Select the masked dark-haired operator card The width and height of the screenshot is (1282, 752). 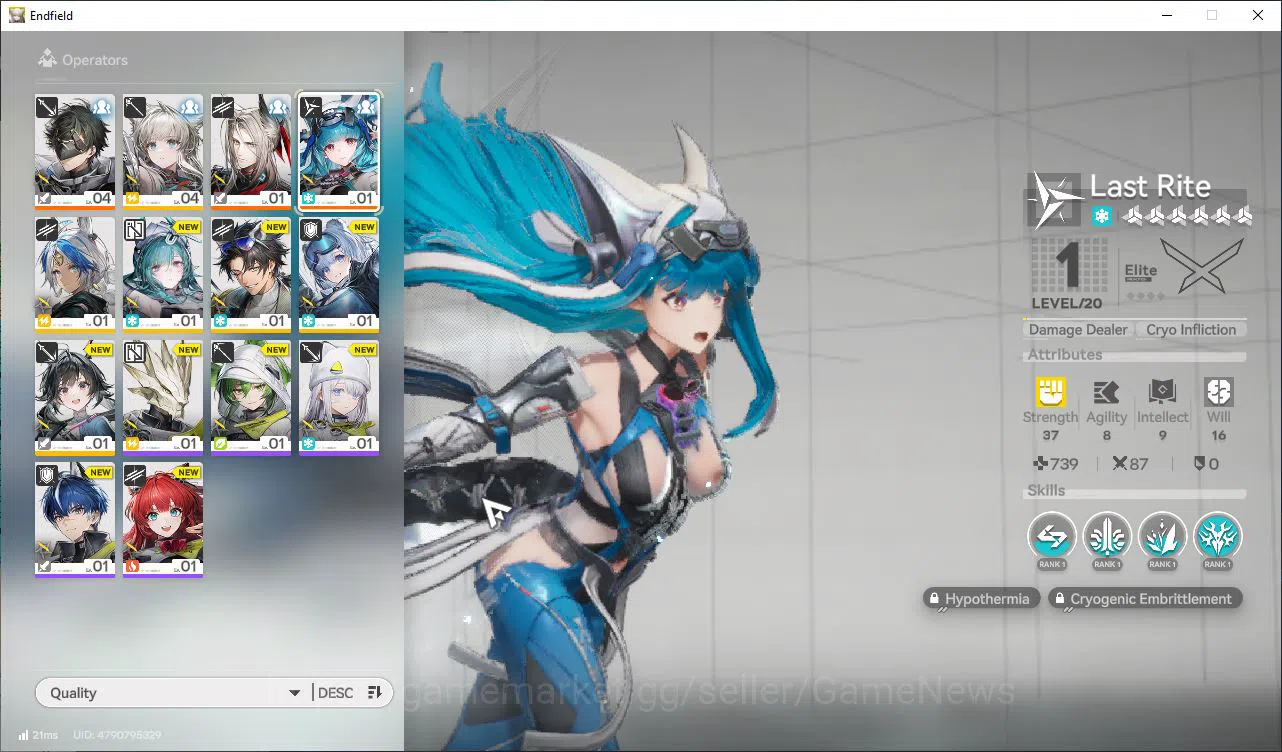[75, 151]
